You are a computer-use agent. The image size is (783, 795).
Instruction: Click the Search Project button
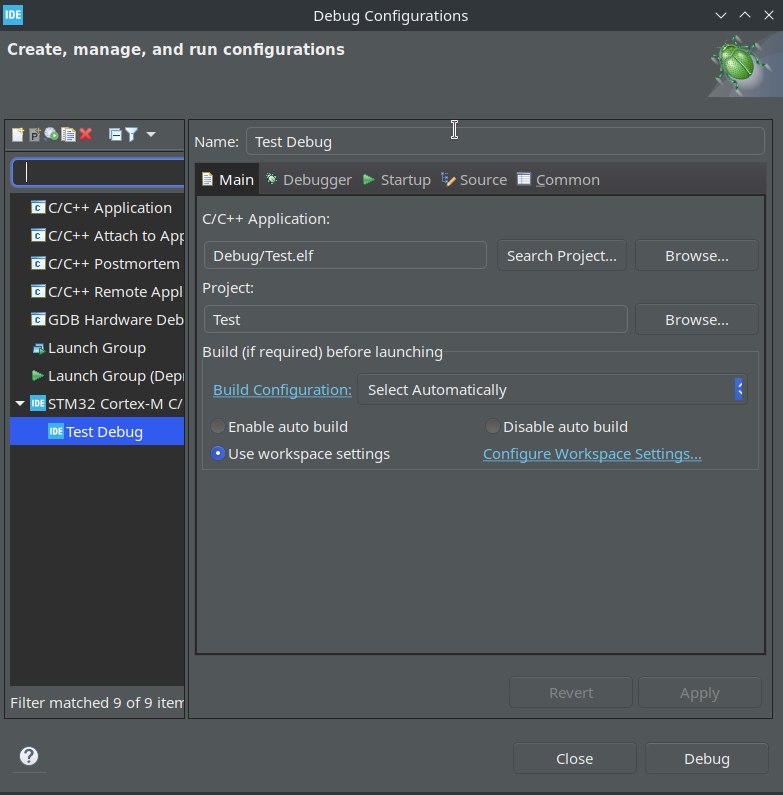[562, 256]
